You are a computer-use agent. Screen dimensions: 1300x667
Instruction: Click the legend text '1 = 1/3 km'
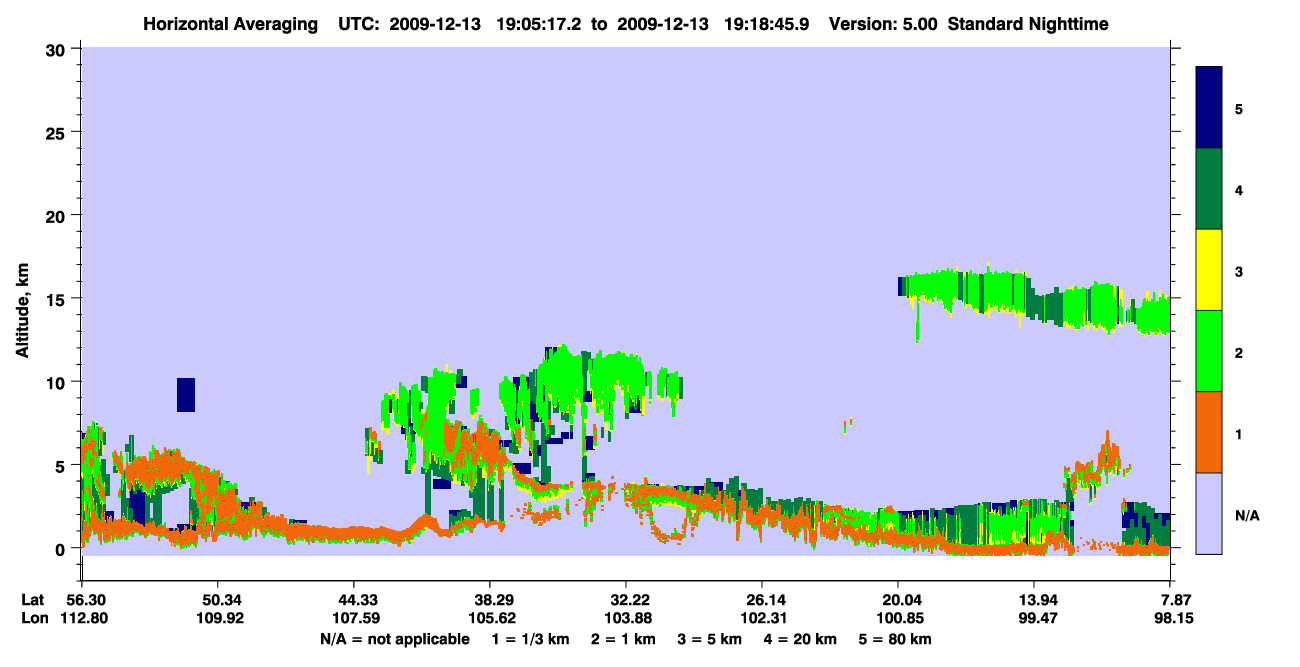click(x=530, y=639)
